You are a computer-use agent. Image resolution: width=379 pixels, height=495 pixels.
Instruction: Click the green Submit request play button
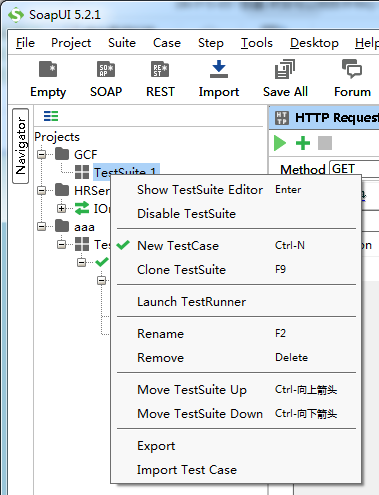point(280,143)
